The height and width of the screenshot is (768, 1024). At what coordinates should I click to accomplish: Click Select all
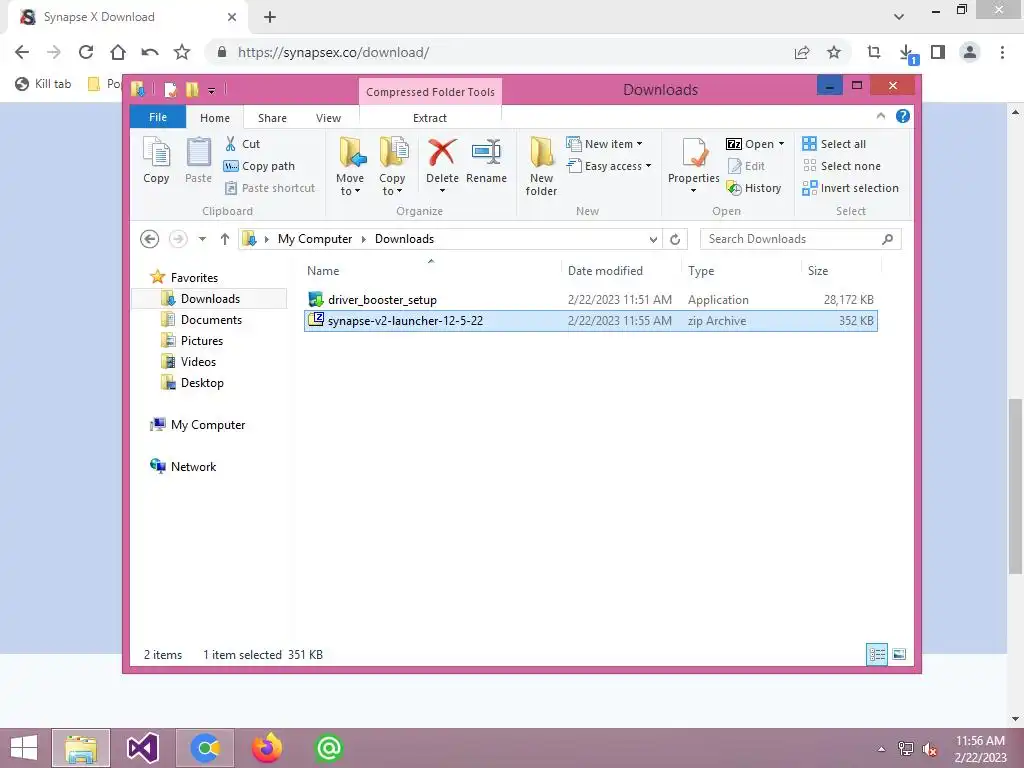[834, 144]
